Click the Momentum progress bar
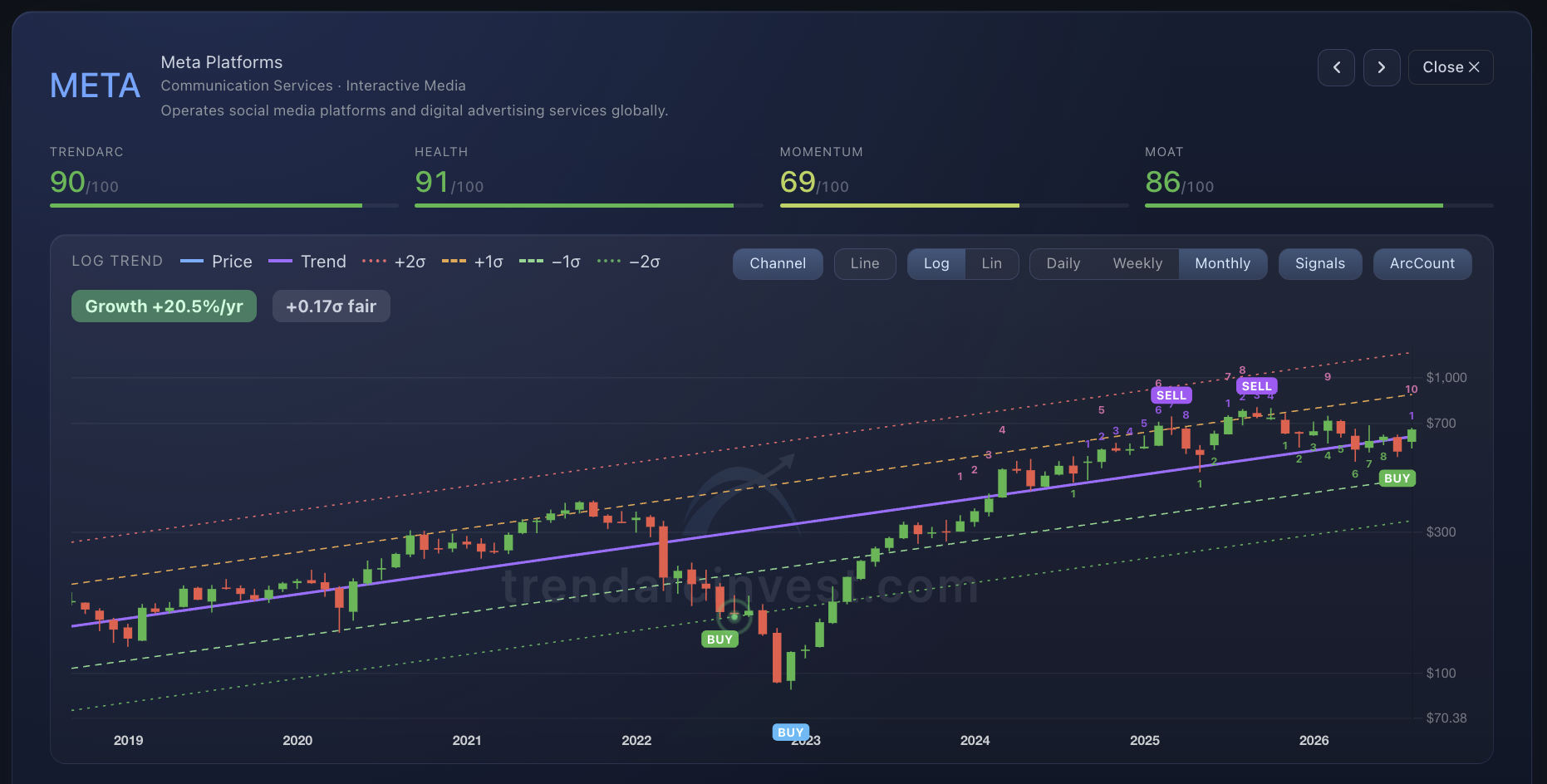The image size is (1547, 784). [x=954, y=205]
